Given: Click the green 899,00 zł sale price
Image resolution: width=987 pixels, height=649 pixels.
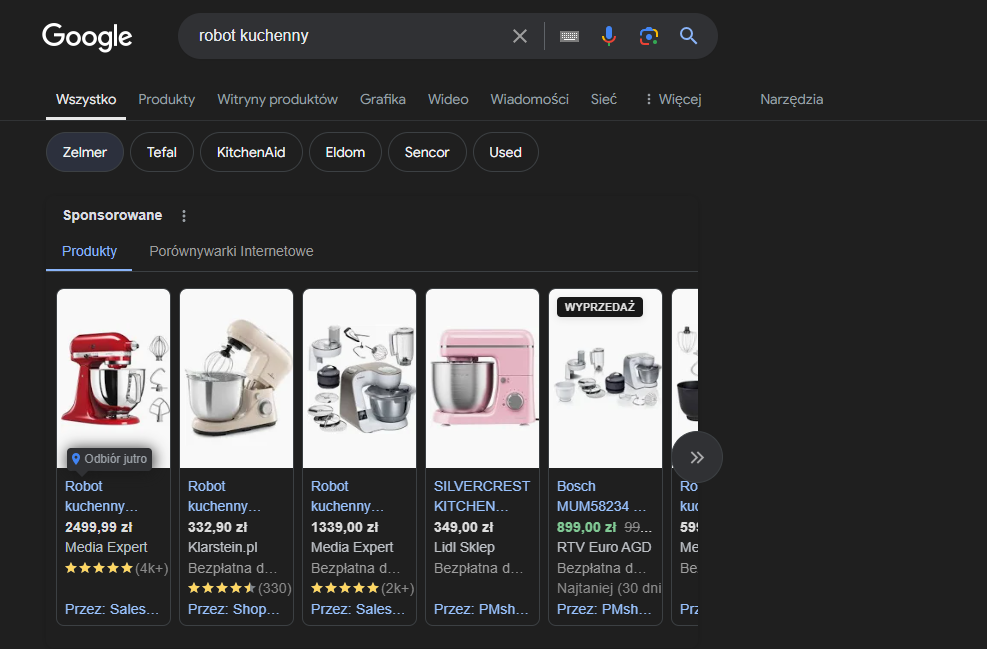Looking at the screenshot, I should (x=587, y=527).
